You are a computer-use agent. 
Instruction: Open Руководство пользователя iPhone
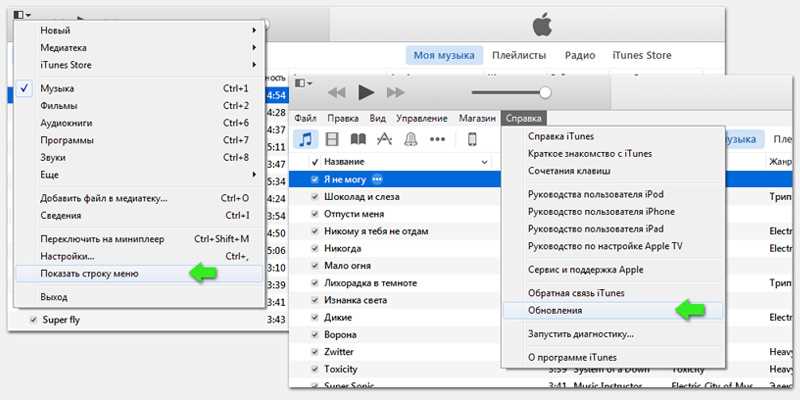pos(613,212)
